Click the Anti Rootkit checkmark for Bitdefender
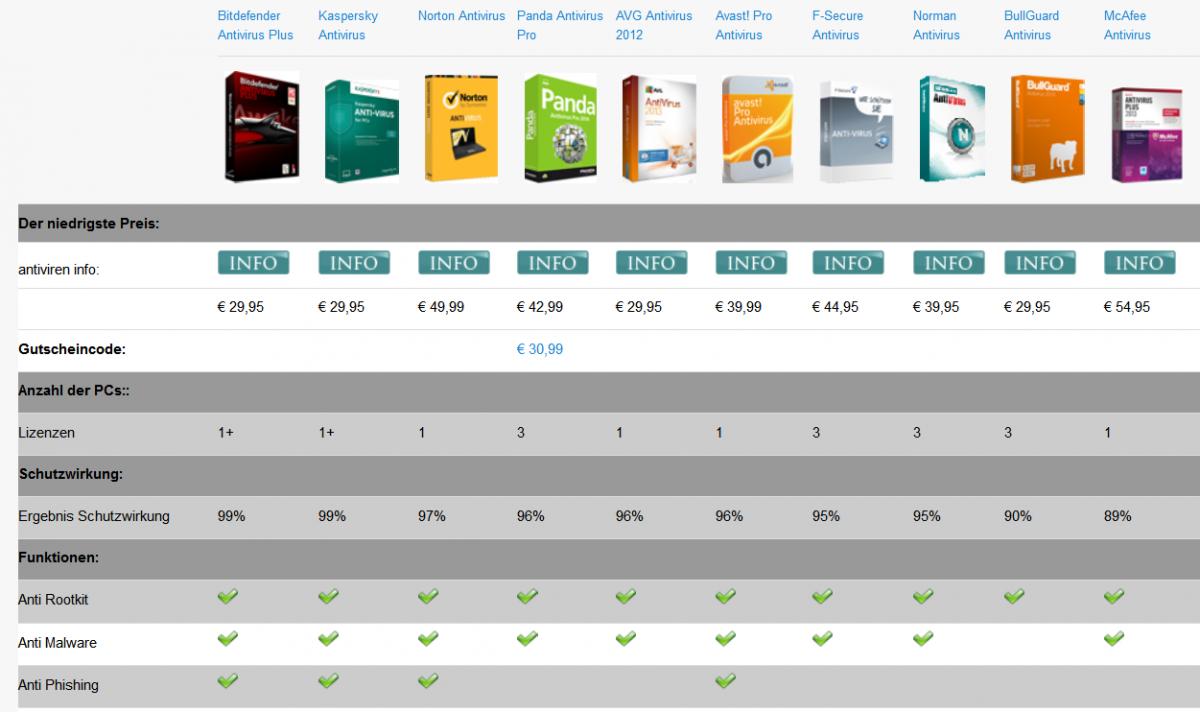This screenshot has height=712, width=1200. (228, 596)
